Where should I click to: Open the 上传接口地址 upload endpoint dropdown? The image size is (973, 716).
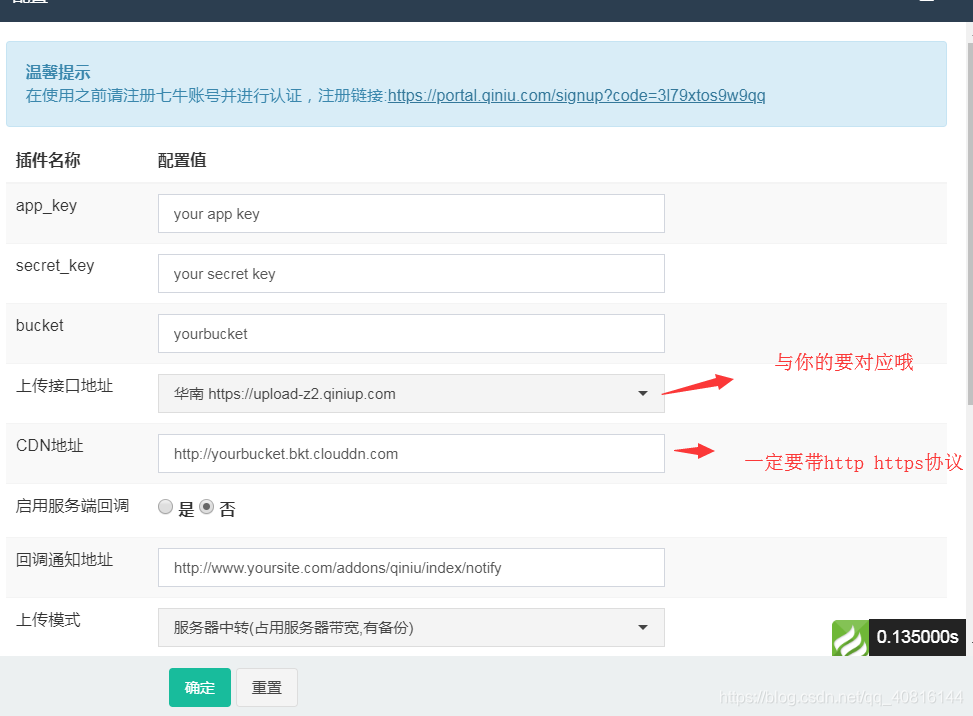click(x=411, y=394)
